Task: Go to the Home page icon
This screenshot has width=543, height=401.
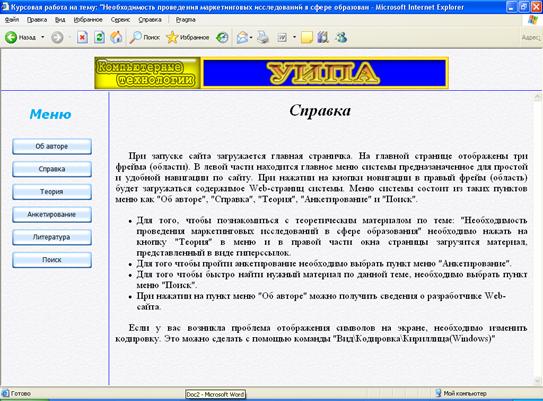Action: click(x=116, y=37)
